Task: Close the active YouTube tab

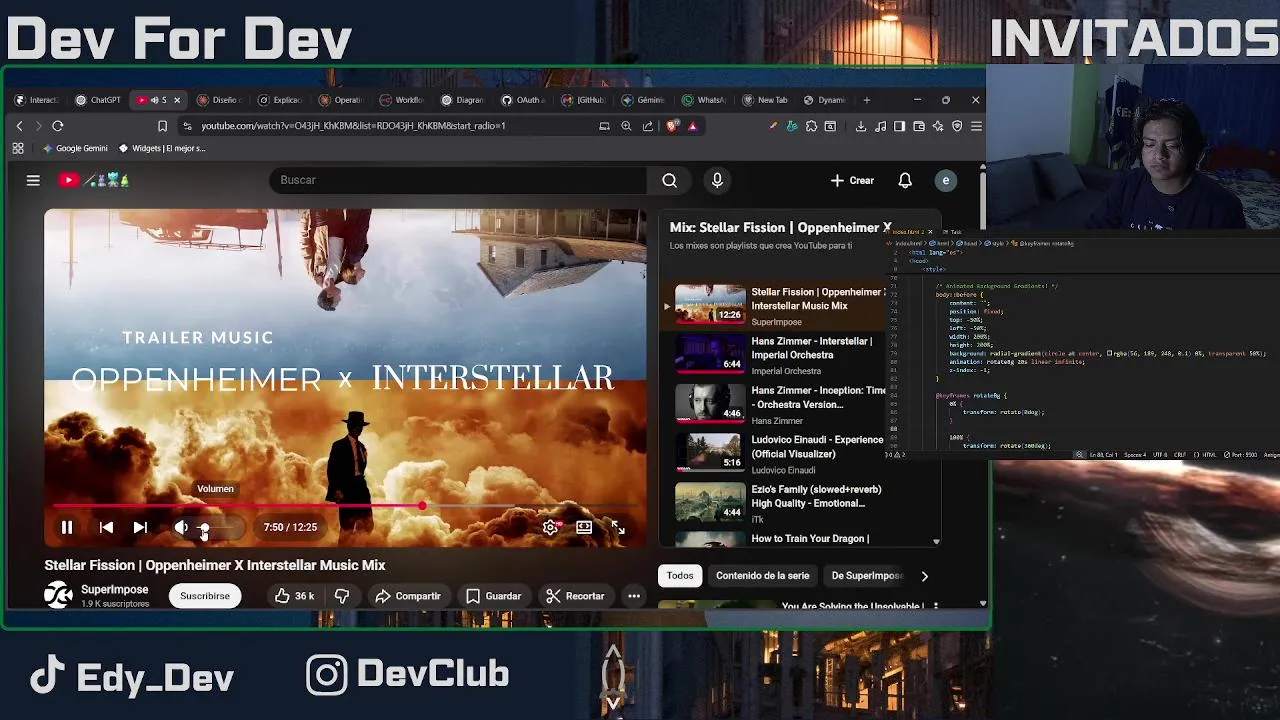Action: click(x=177, y=100)
